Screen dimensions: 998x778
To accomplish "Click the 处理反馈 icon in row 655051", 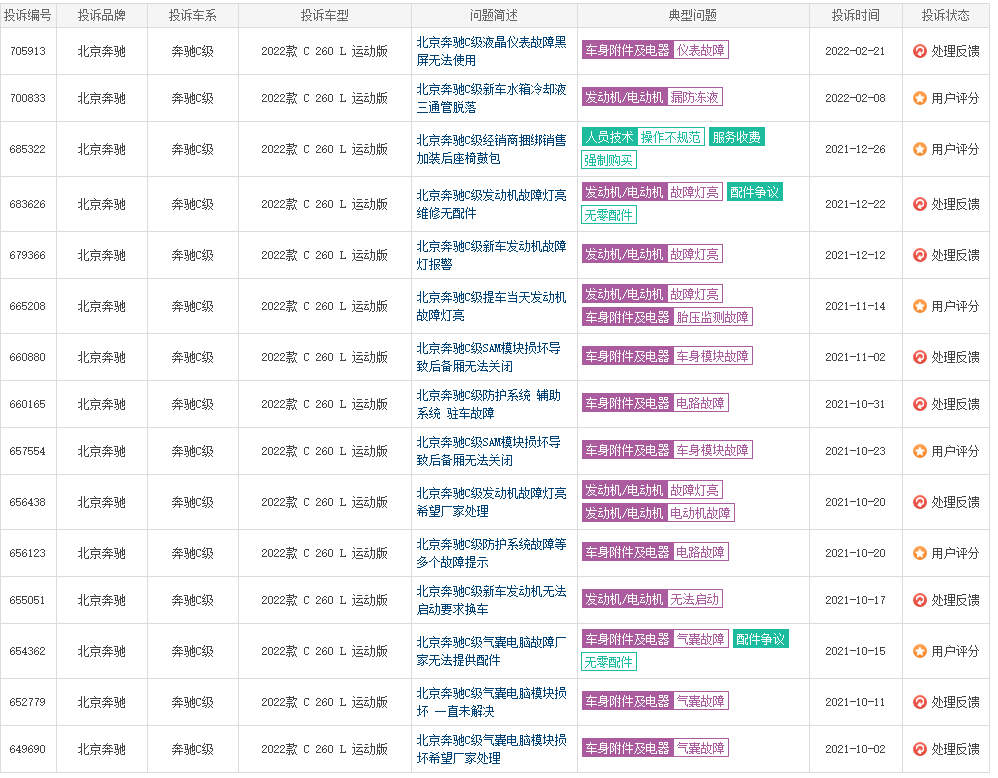I will (919, 600).
